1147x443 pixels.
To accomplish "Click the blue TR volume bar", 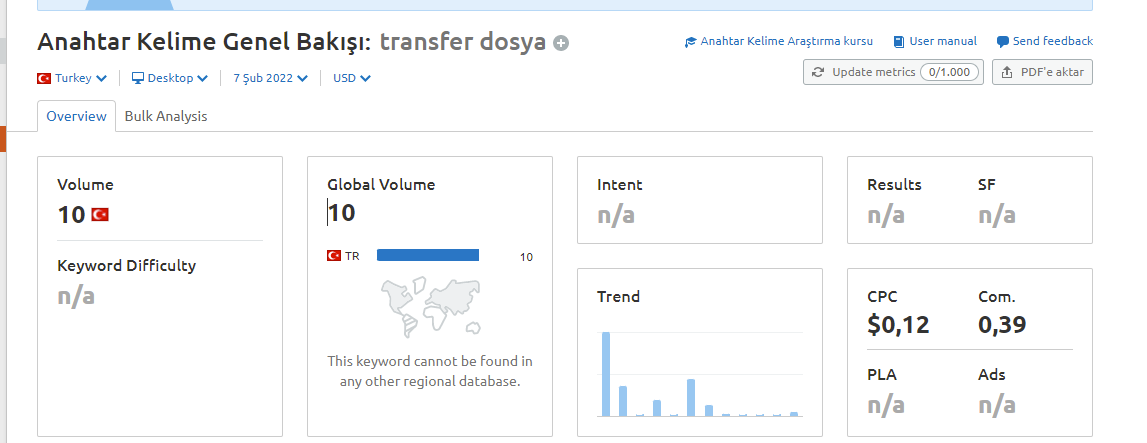I will click(428, 255).
